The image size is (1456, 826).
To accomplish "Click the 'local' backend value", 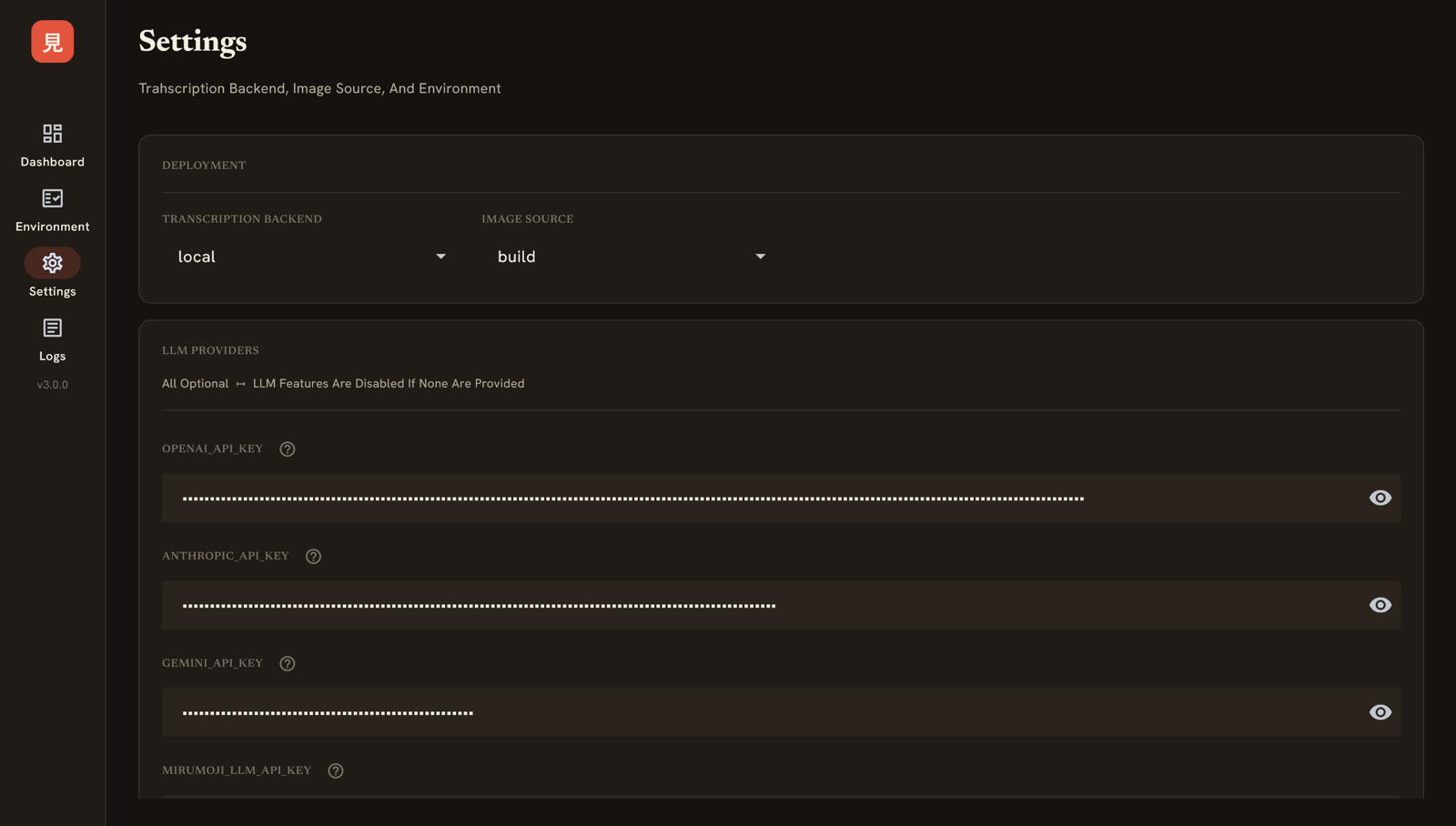I will pyautogui.click(x=197, y=257).
